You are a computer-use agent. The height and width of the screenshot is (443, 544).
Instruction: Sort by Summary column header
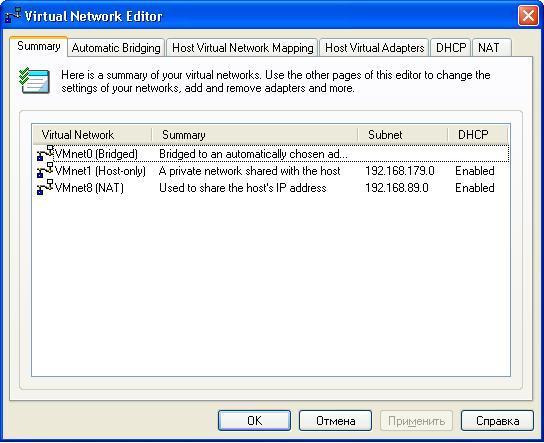pyautogui.click(x=255, y=135)
